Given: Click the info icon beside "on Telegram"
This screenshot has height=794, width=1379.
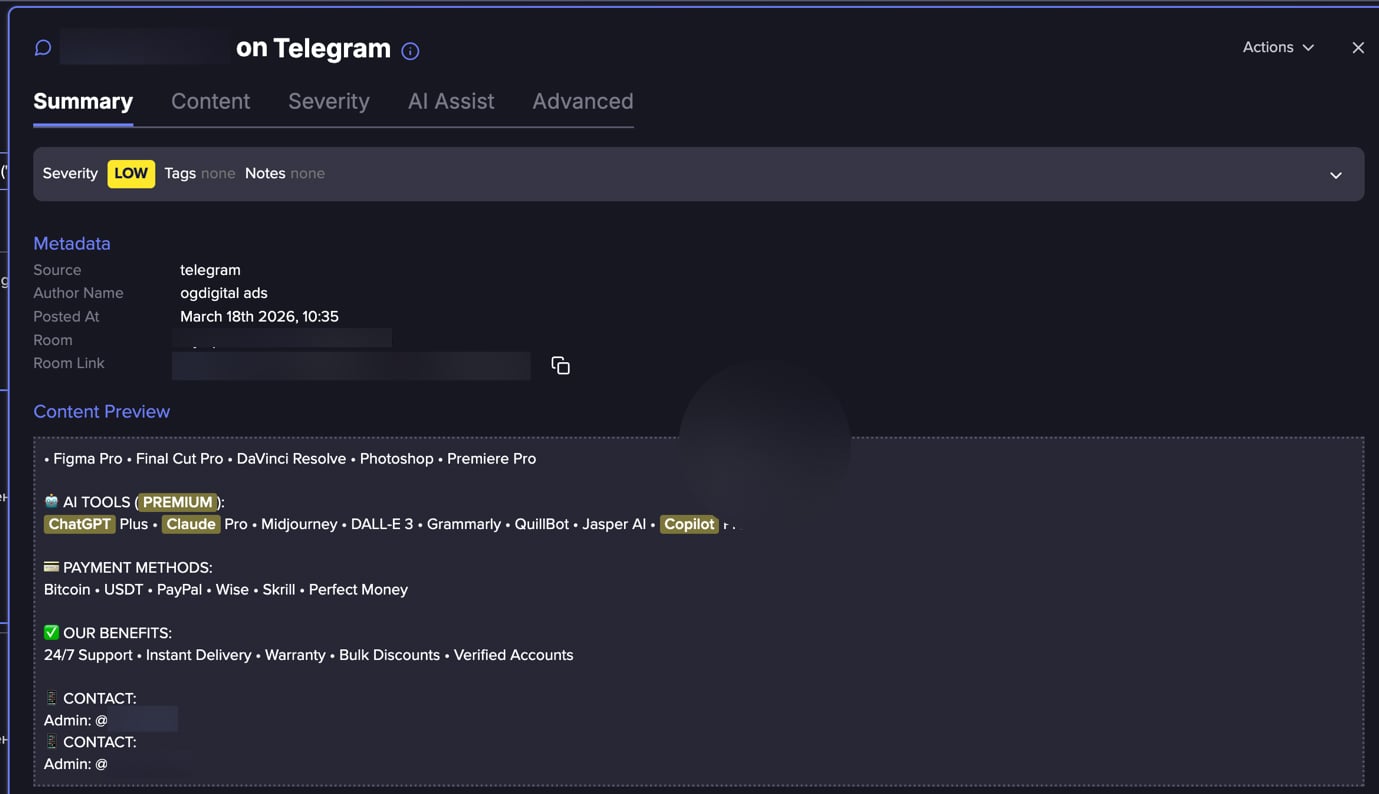Looking at the screenshot, I should pos(410,51).
